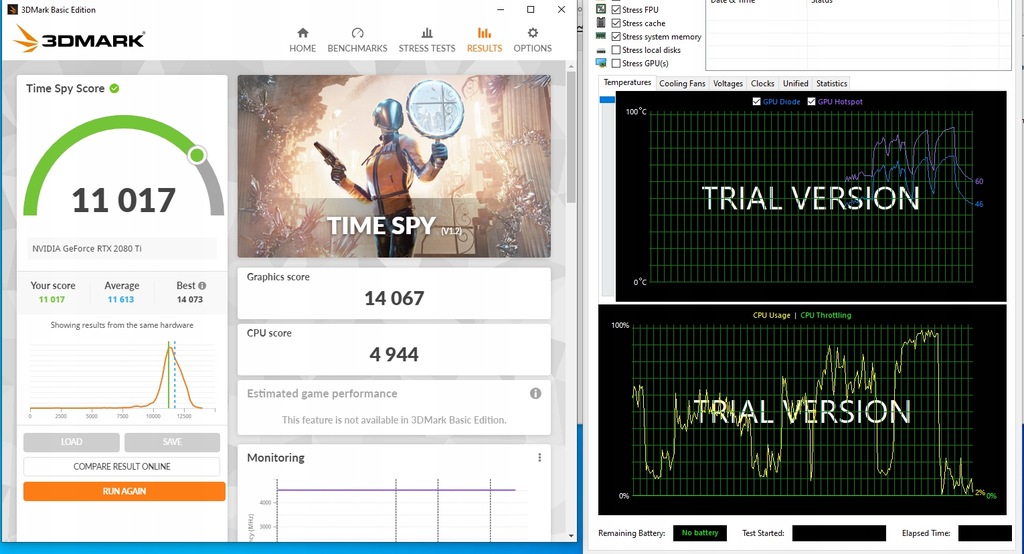
Task: Click the No battery status indicator
Action: [x=699, y=533]
